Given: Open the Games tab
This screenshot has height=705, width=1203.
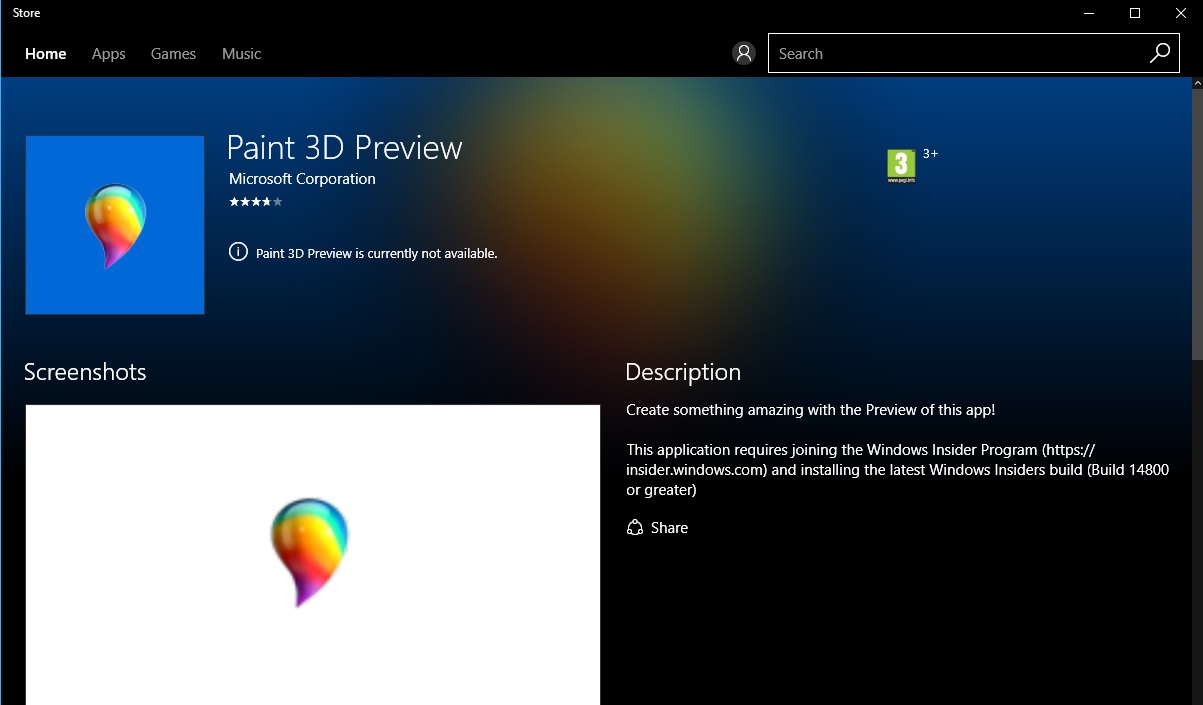Looking at the screenshot, I should point(173,54).
